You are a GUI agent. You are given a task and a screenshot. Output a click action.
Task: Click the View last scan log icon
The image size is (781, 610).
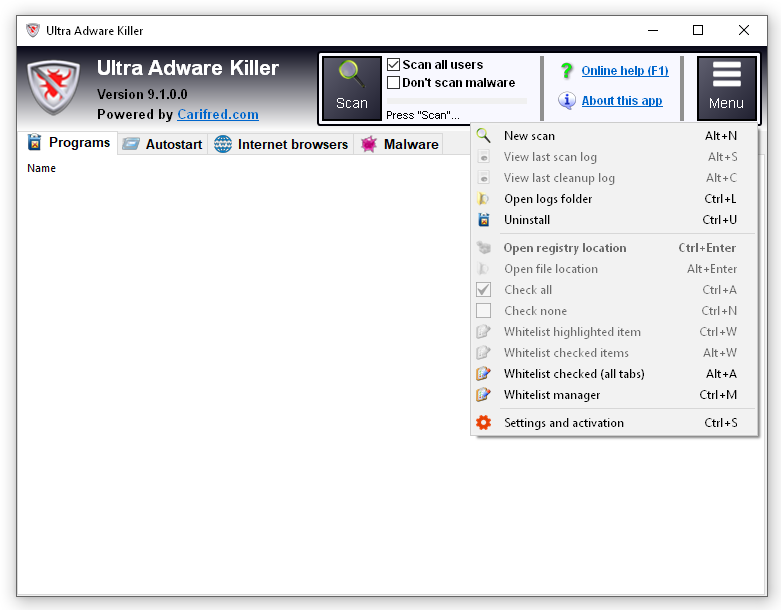[483, 157]
